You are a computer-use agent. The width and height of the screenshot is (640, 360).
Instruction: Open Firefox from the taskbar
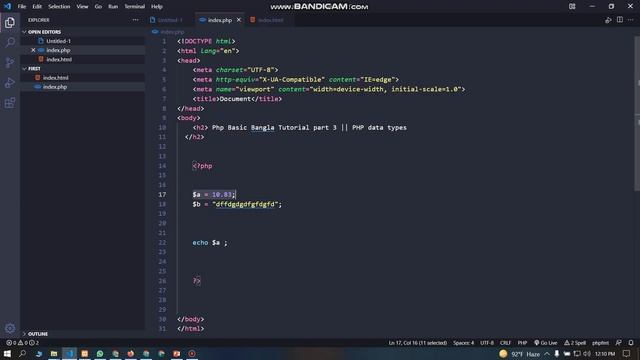[x=131, y=353]
